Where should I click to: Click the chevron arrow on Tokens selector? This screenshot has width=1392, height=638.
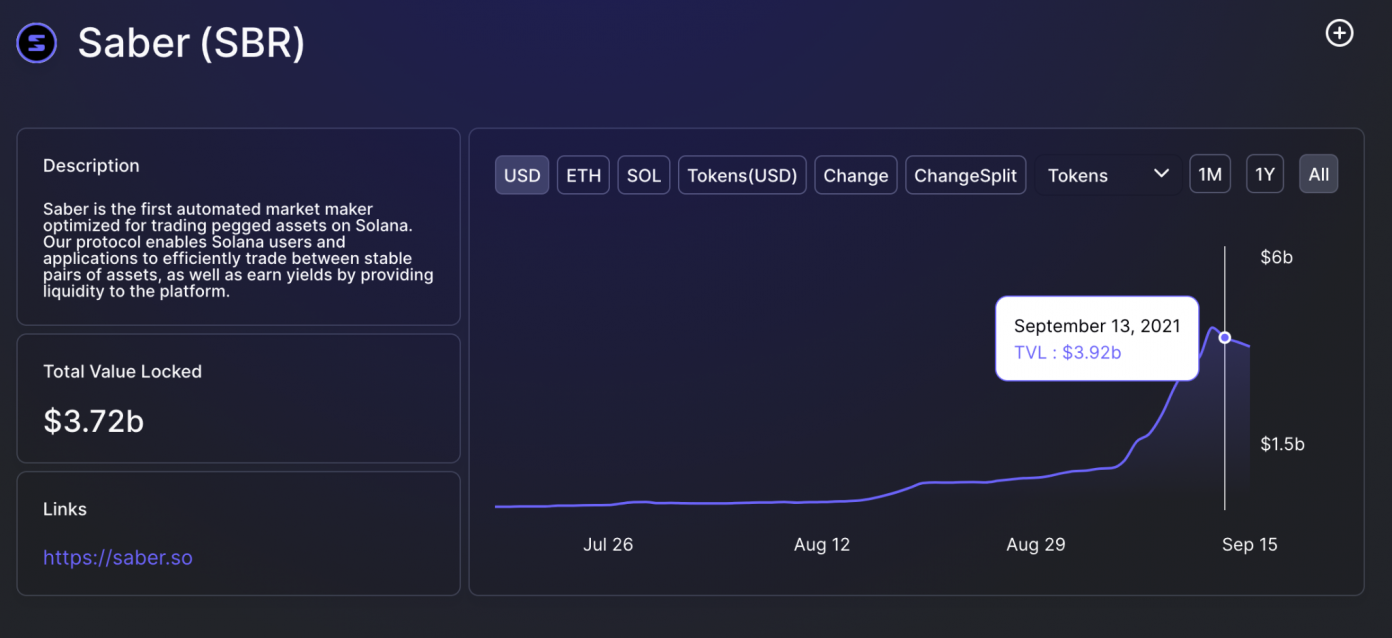[x=1161, y=173]
